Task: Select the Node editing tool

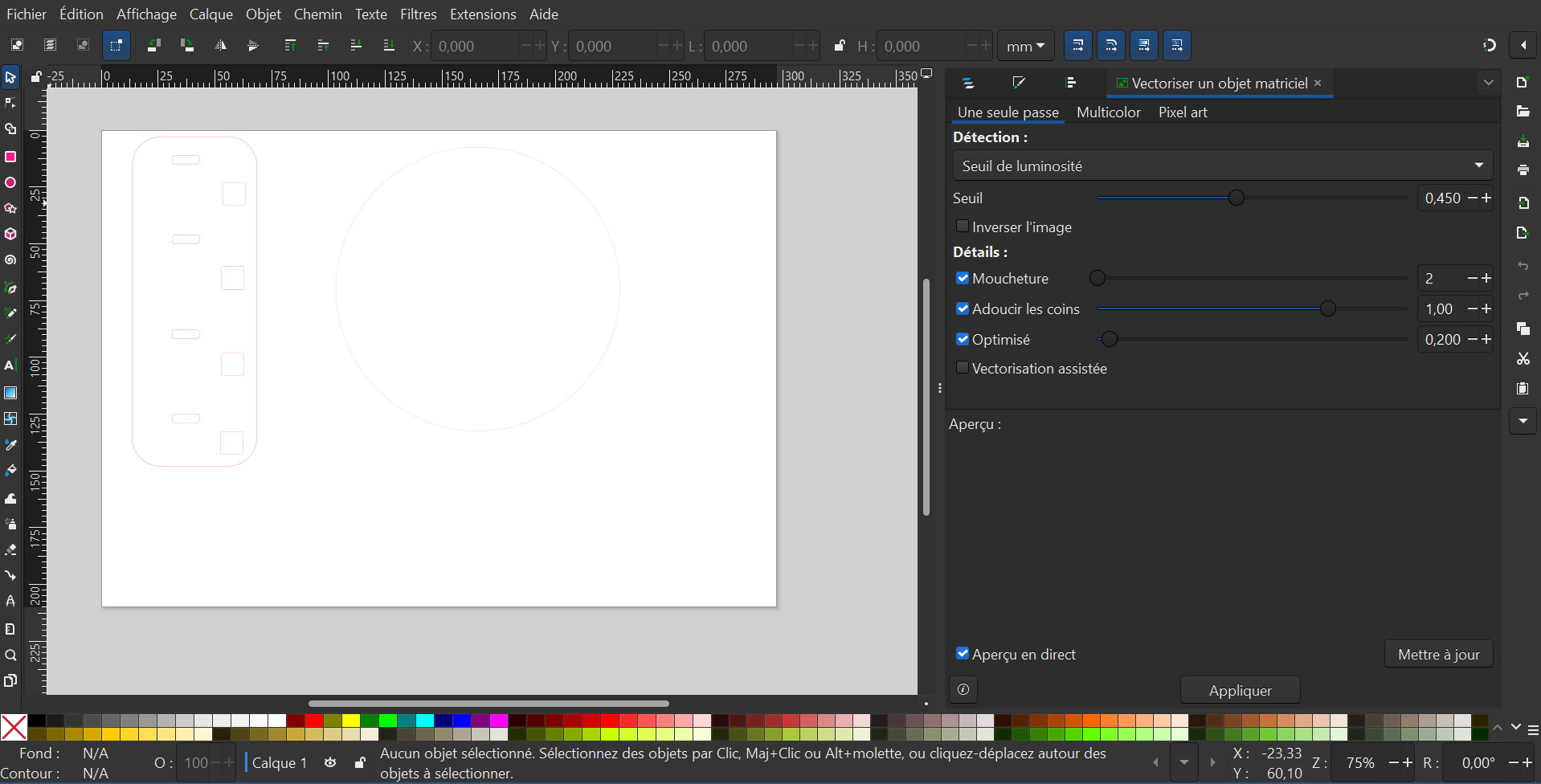Action: [10, 103]
